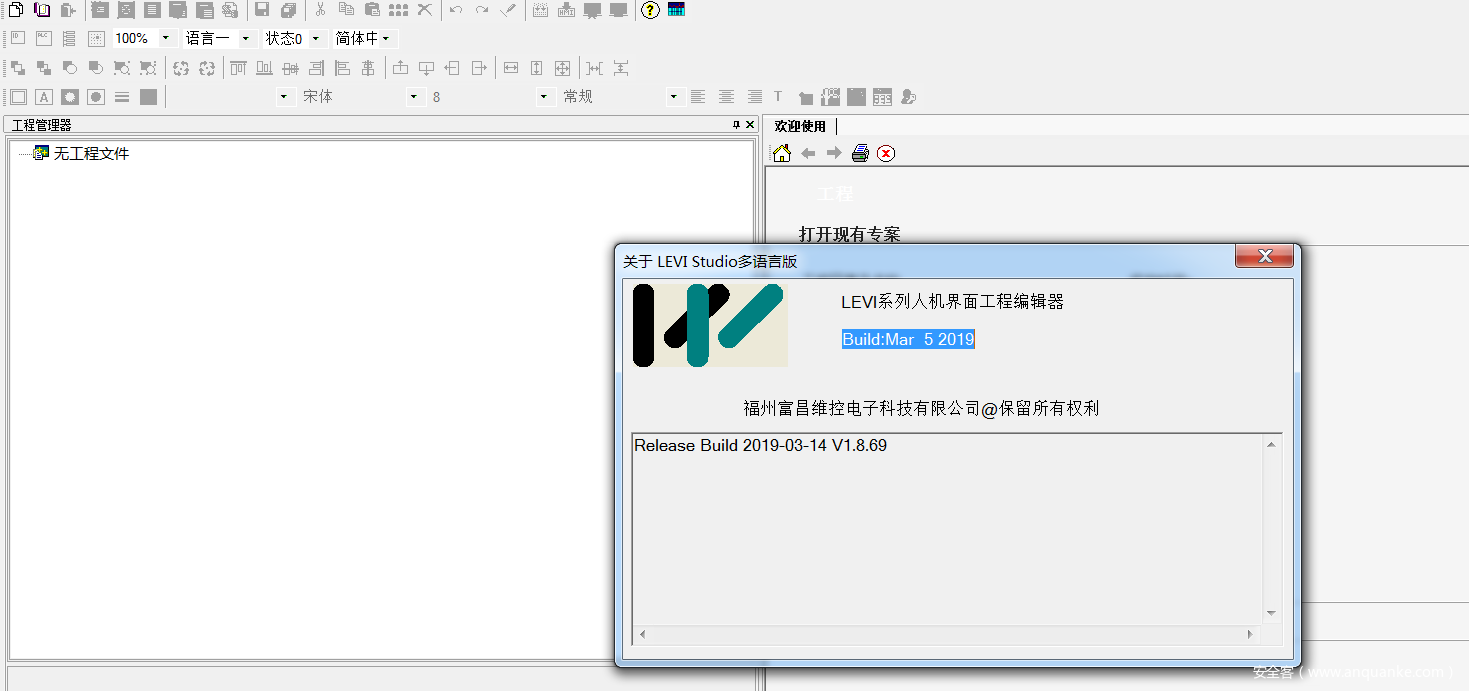Viewport: 1469px width, 691px height.
Task: Open the 100% zoom dropdown
Action: 166,38
